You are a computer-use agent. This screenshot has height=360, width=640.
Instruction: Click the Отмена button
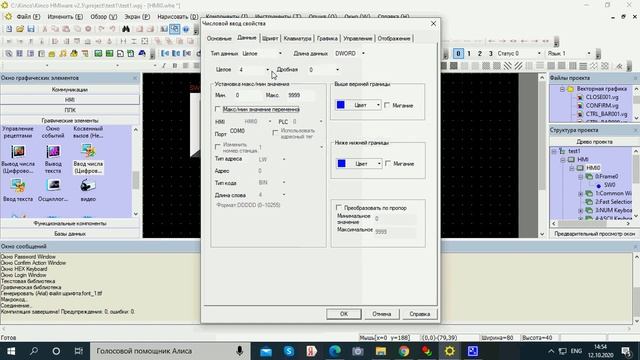pos(382,314)
